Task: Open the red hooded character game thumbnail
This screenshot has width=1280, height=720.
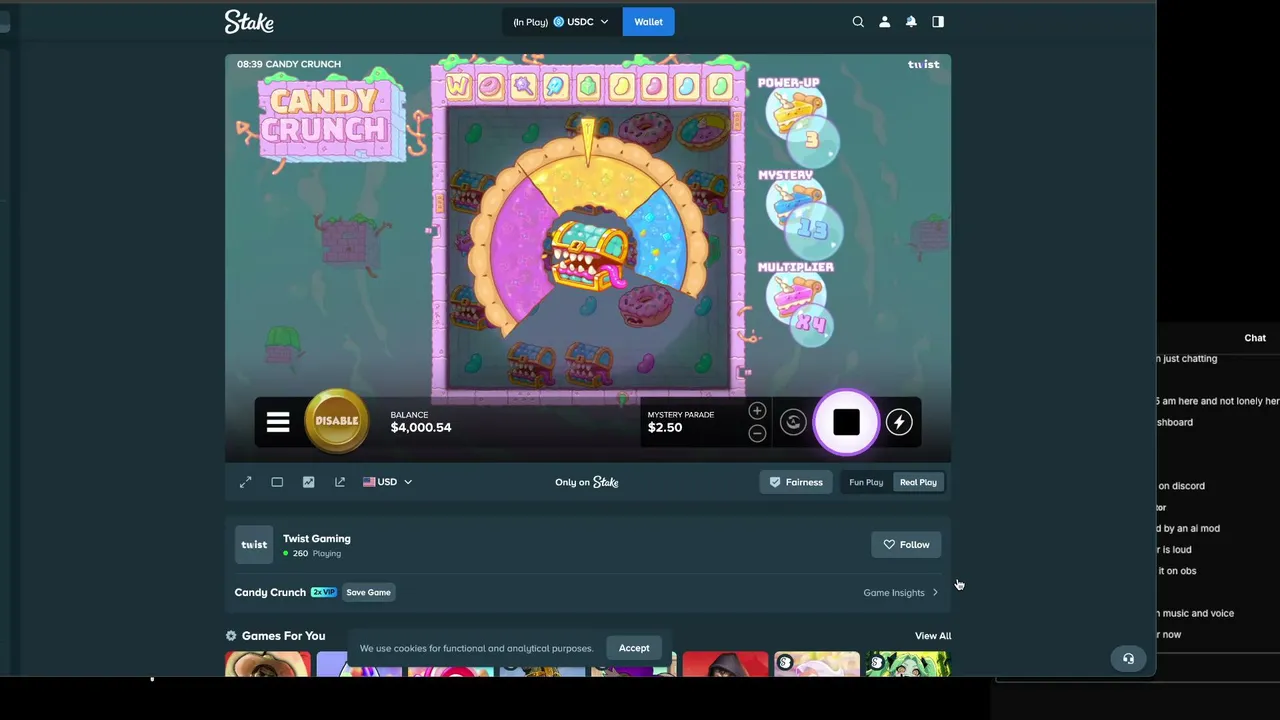Action: (725, 664)
